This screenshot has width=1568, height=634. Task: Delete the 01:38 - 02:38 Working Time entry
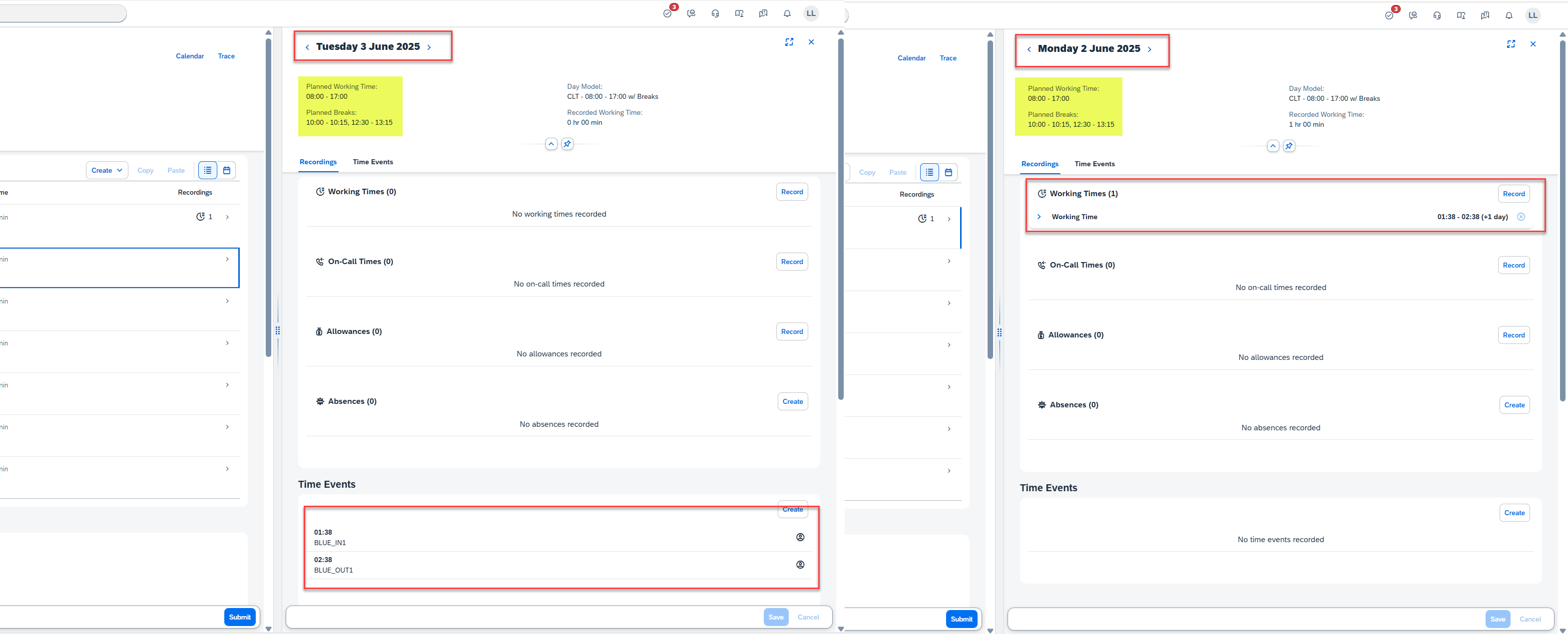coord(1521,217)
